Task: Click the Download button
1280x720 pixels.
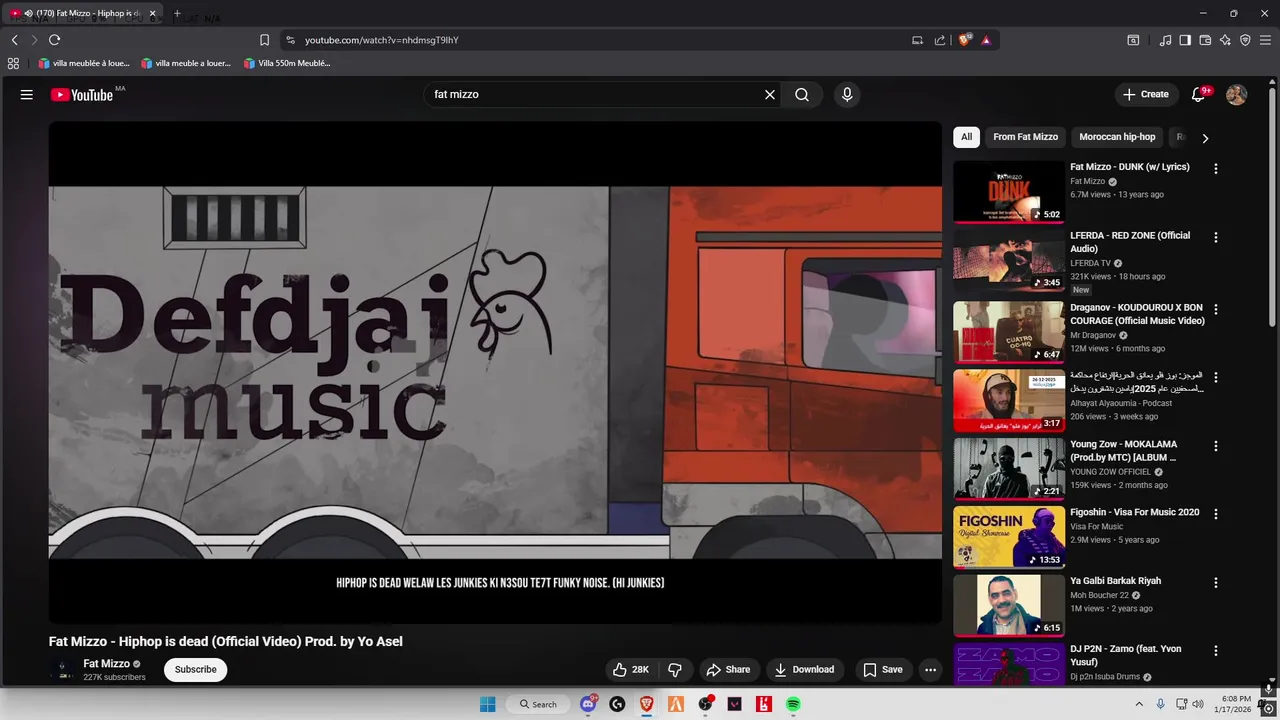Action: (x=804, y=669)
